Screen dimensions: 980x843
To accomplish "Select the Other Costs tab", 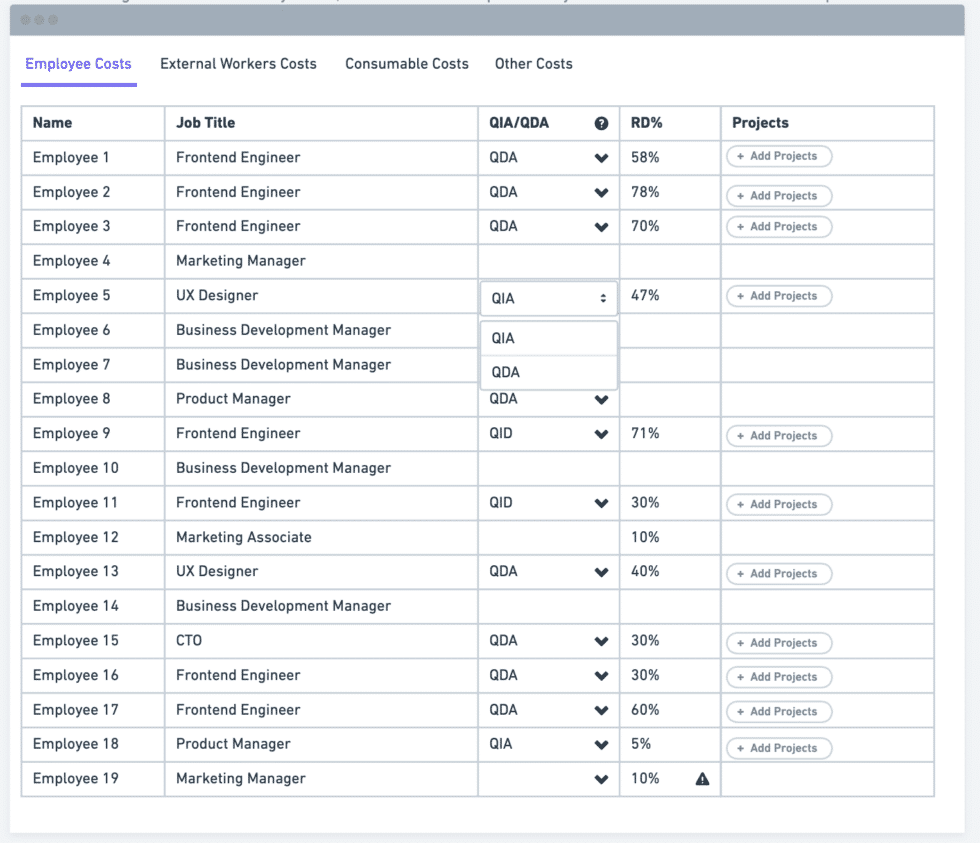I will tap(534, 64).
